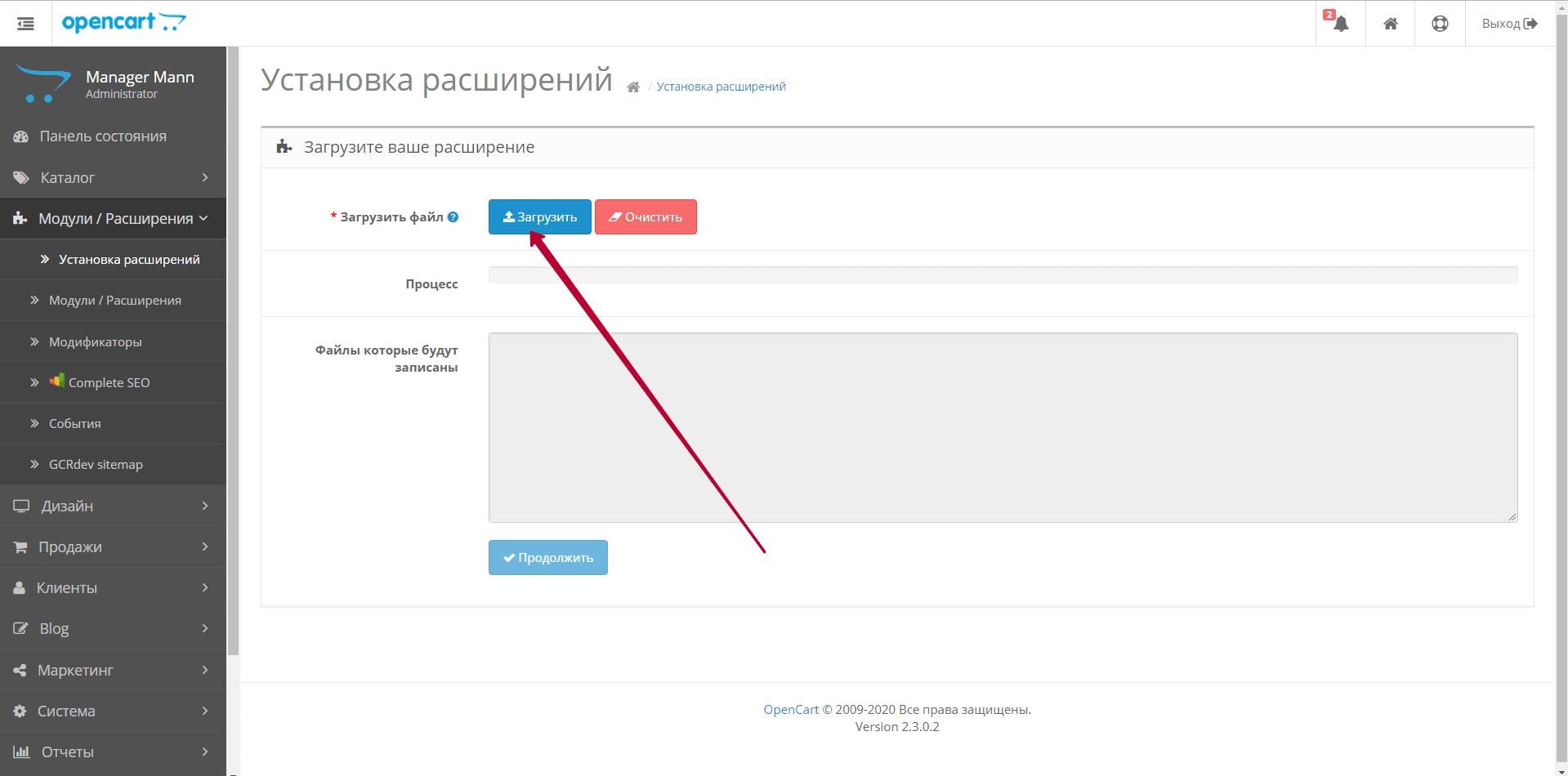Click the home storefront icon in header
This screenshot has width=1568, height=776.
point(1390,24)
